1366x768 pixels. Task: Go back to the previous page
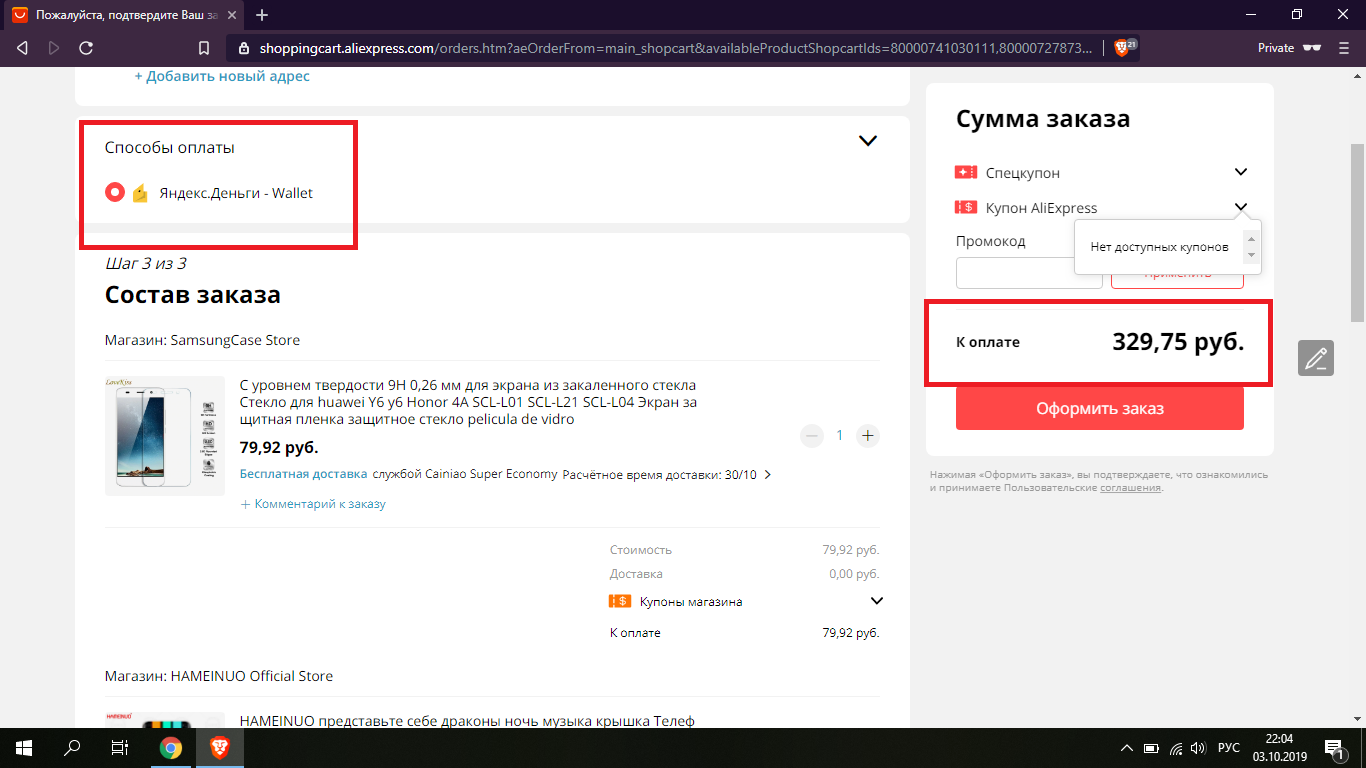22,48
